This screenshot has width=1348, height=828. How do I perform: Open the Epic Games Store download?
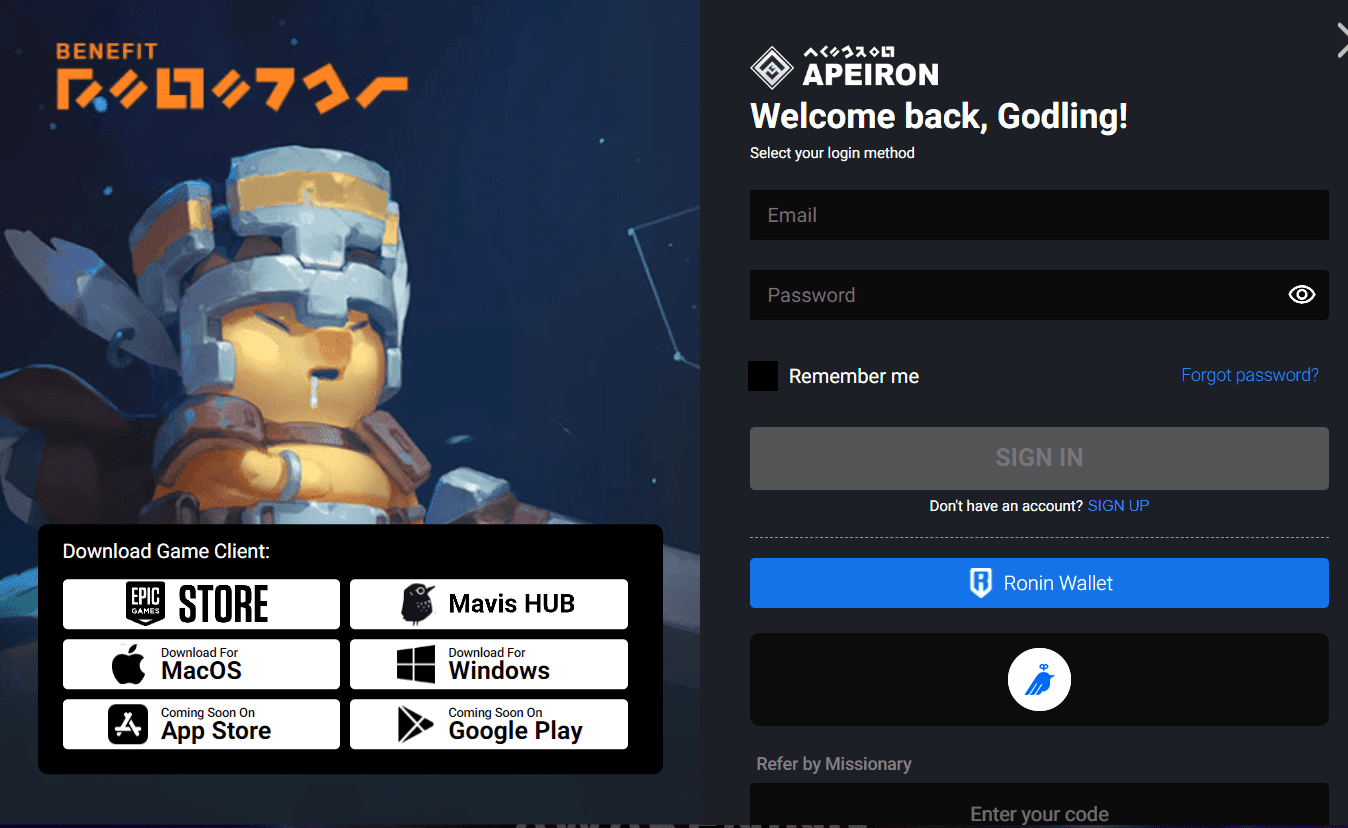(201, 604)
